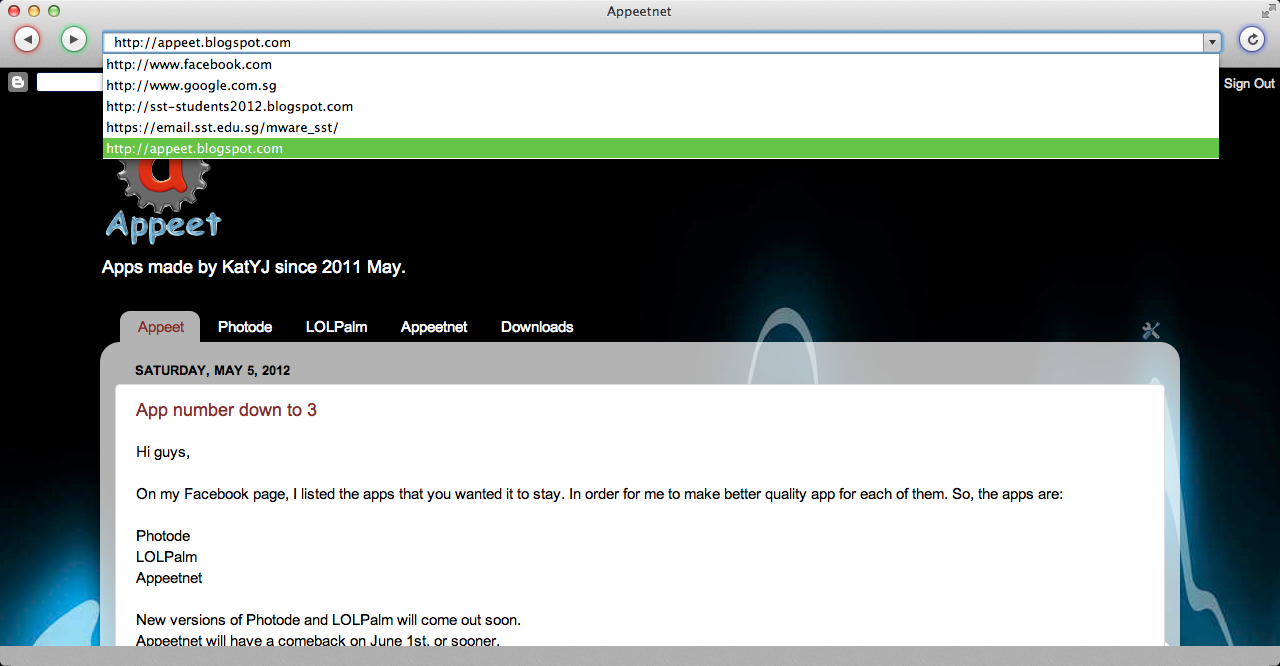The width and height of the screenshot is (1280, 666).
Task: Select http://www.facebook.com from history
Action: click(x=661, y=64)
